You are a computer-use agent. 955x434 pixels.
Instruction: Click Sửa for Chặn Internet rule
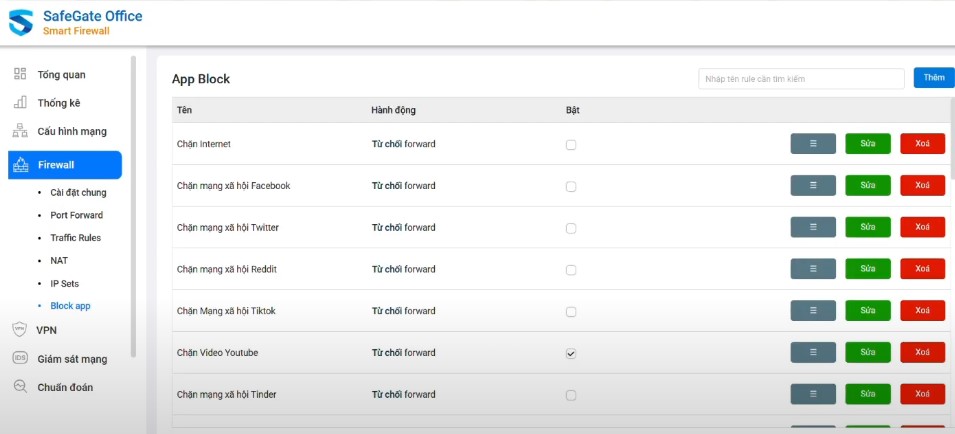pos(868,144)
